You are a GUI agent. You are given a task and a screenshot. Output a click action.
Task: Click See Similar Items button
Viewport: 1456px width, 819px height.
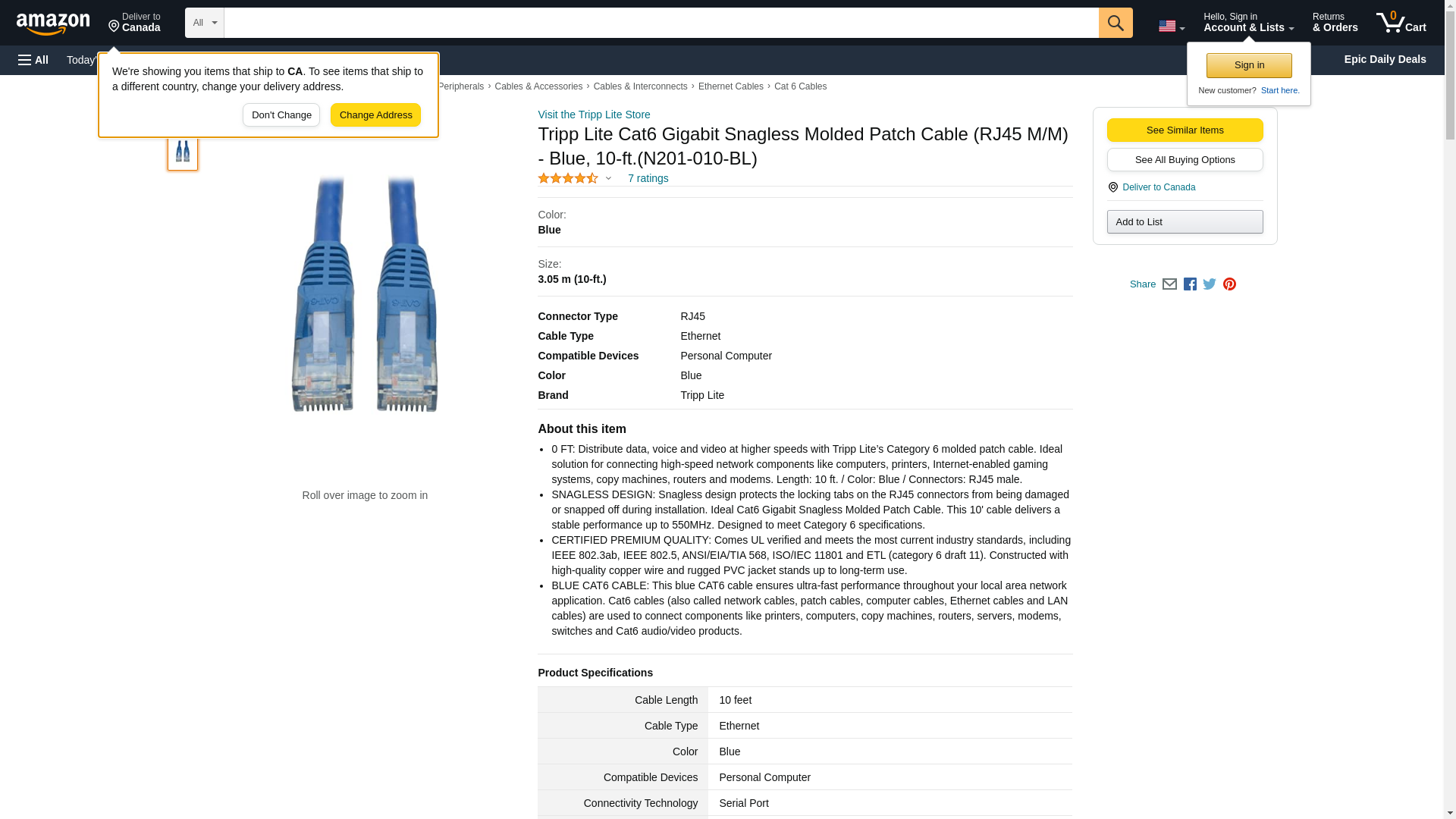tap(1185, 130)
